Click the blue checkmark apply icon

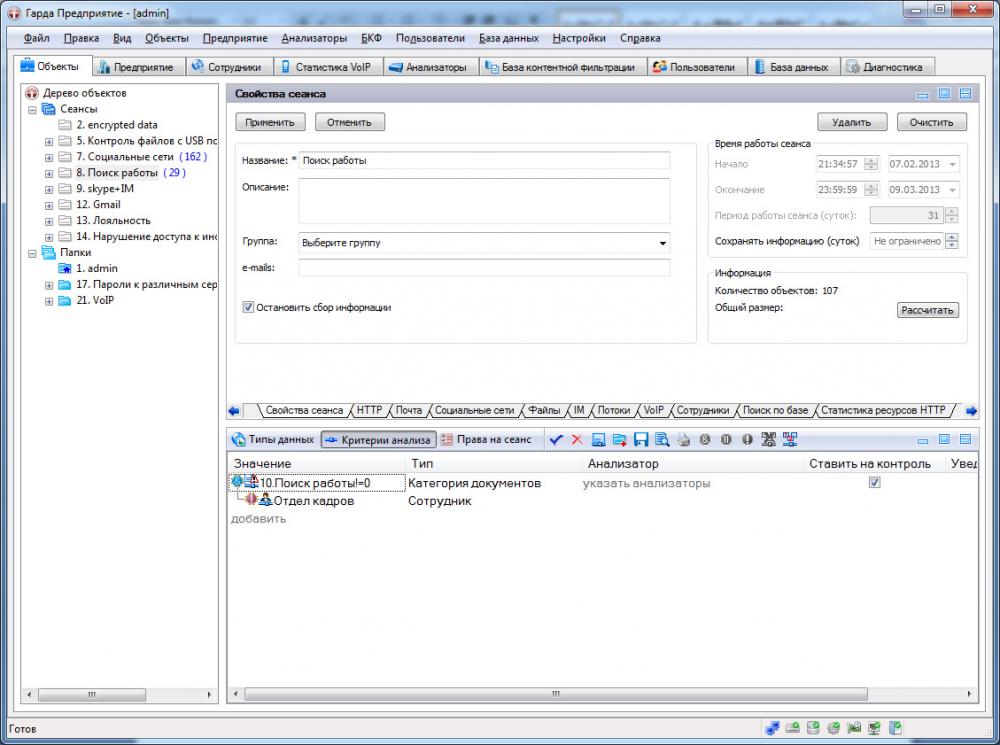[x=557, y=440]
